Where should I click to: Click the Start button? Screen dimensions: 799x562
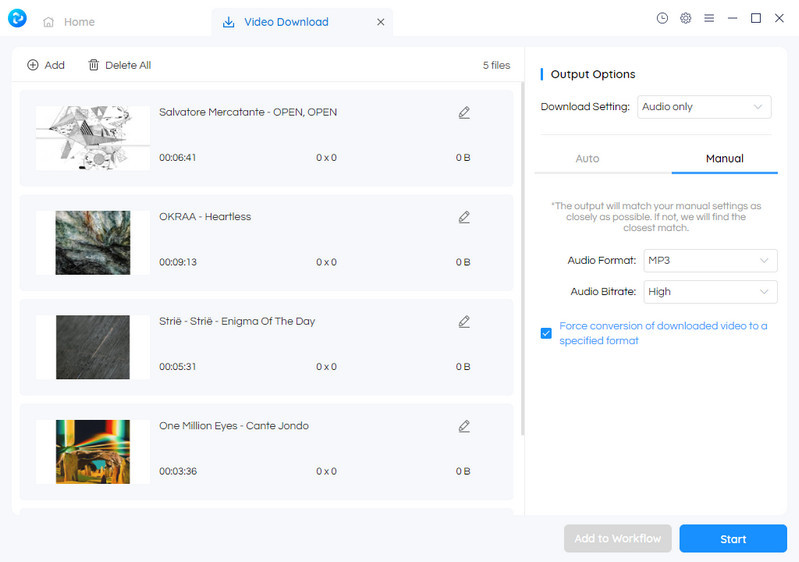click(733, 539)
